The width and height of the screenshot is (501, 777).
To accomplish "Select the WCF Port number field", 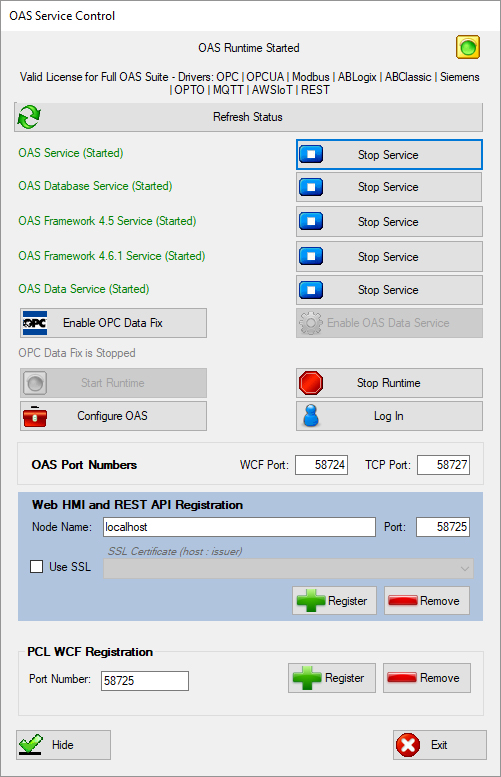I will tap(322, 465).
